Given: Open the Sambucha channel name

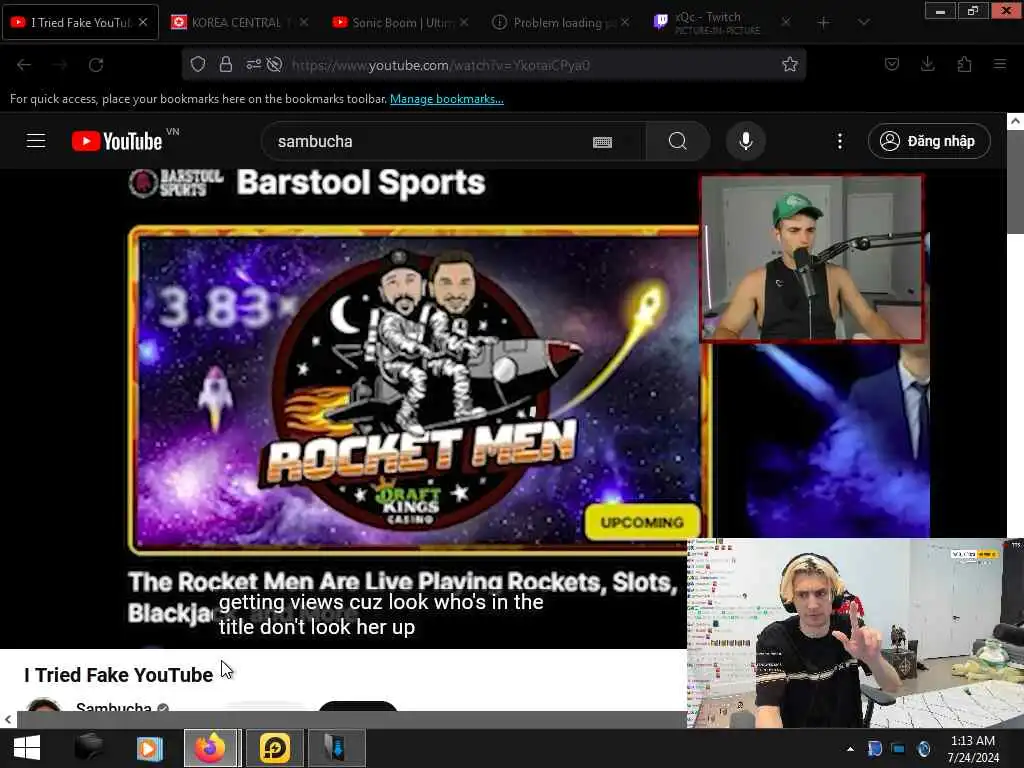Looking at the screenshot, I should tap(114, 708).
